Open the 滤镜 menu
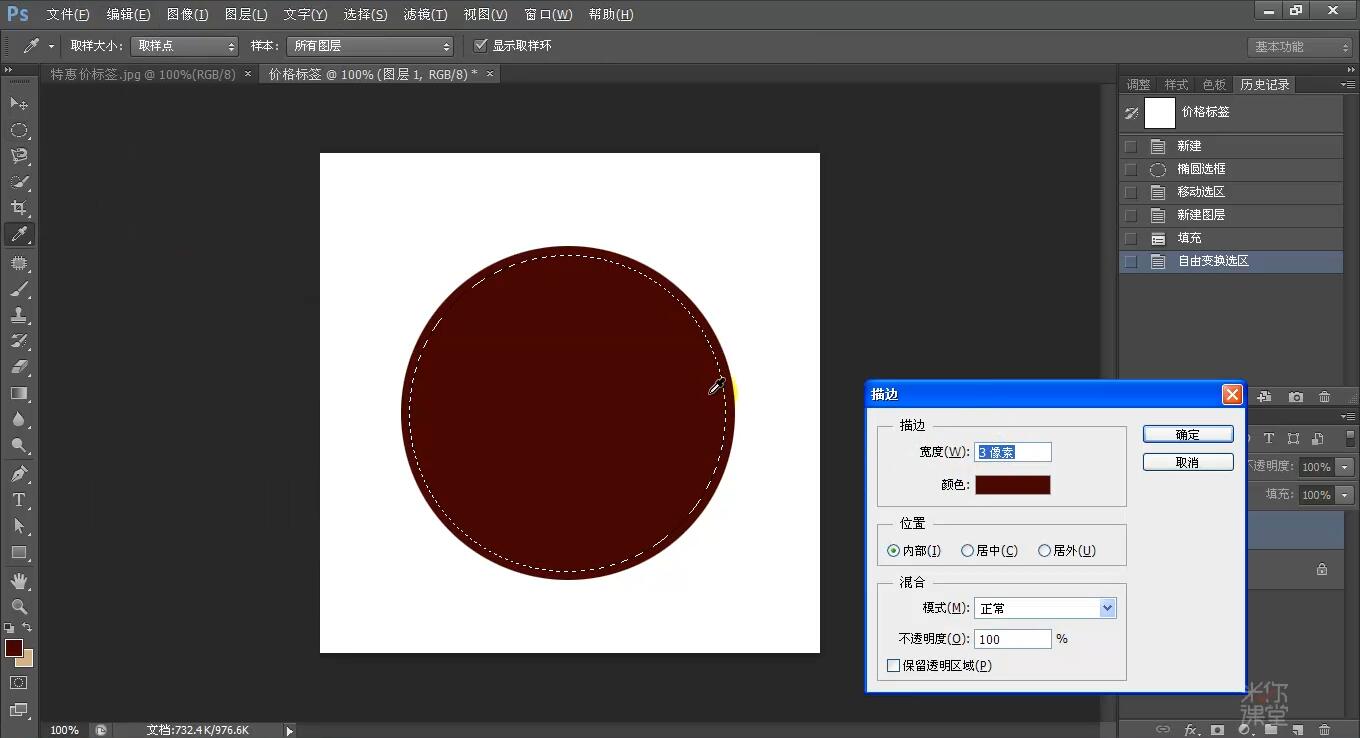 [x=424, y=14]
